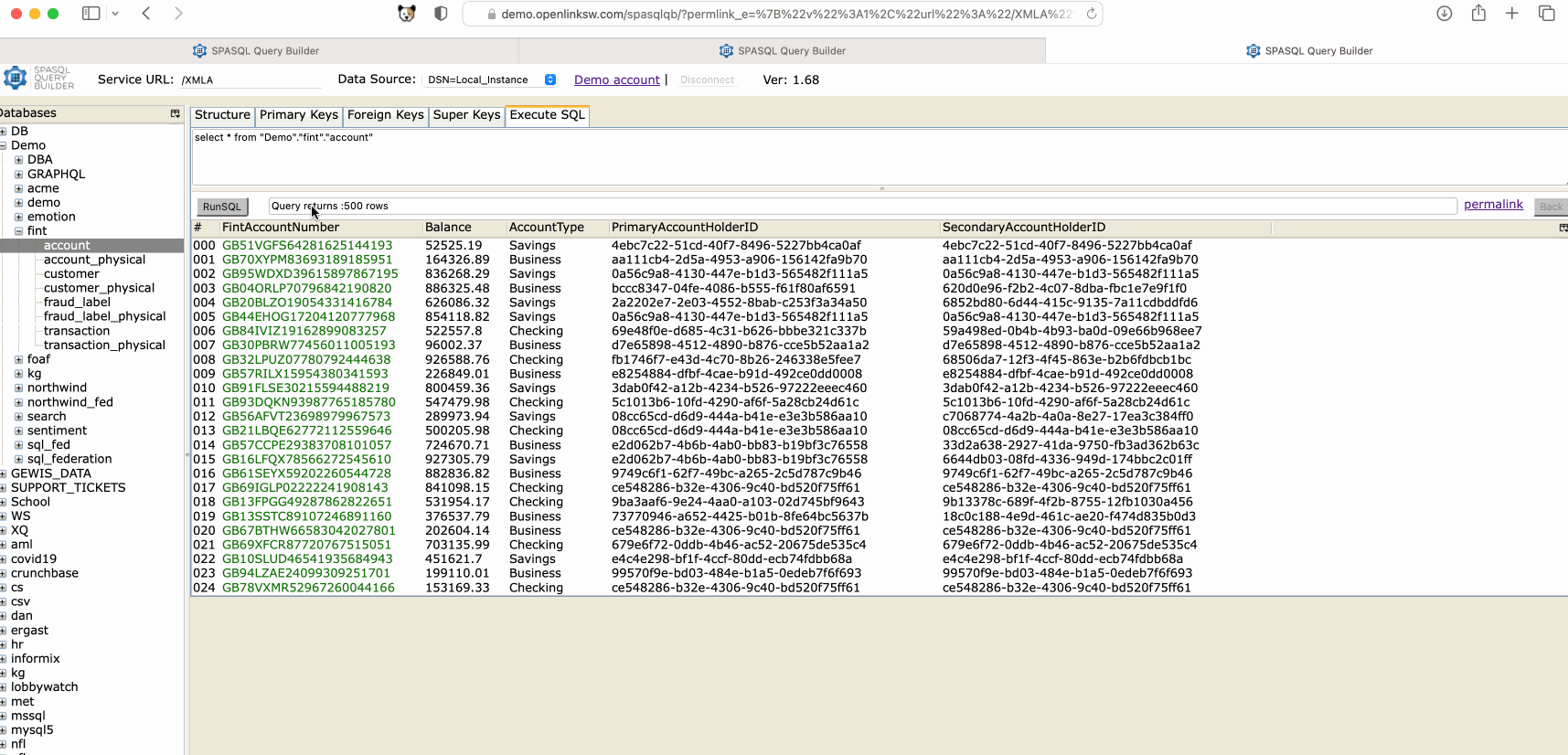The width and height of the screenshot is (1568, 755).
Task: Open the Data Source DSN dropdown
Action: coord(491,80)
